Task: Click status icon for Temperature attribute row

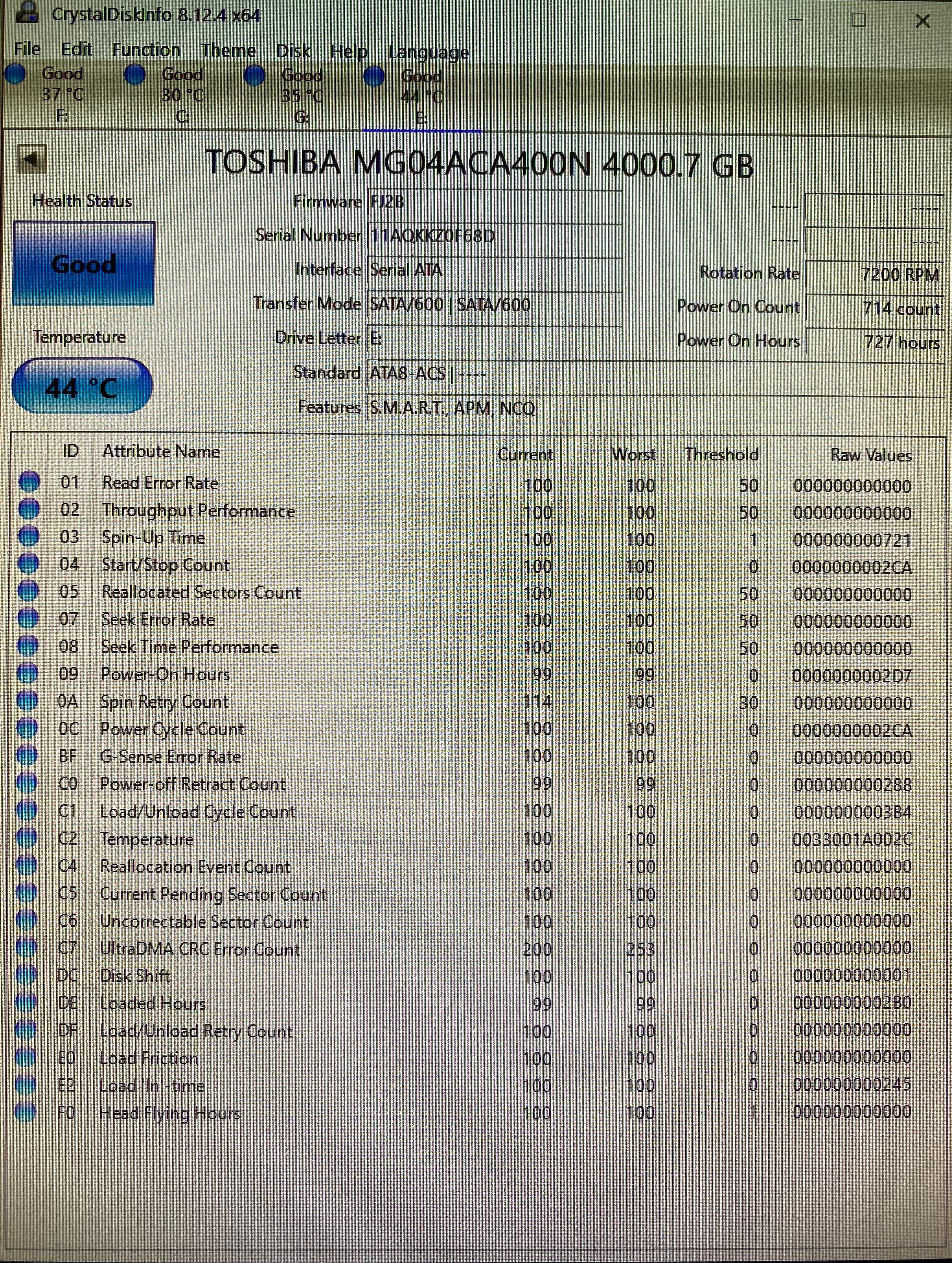Action: 27,838
